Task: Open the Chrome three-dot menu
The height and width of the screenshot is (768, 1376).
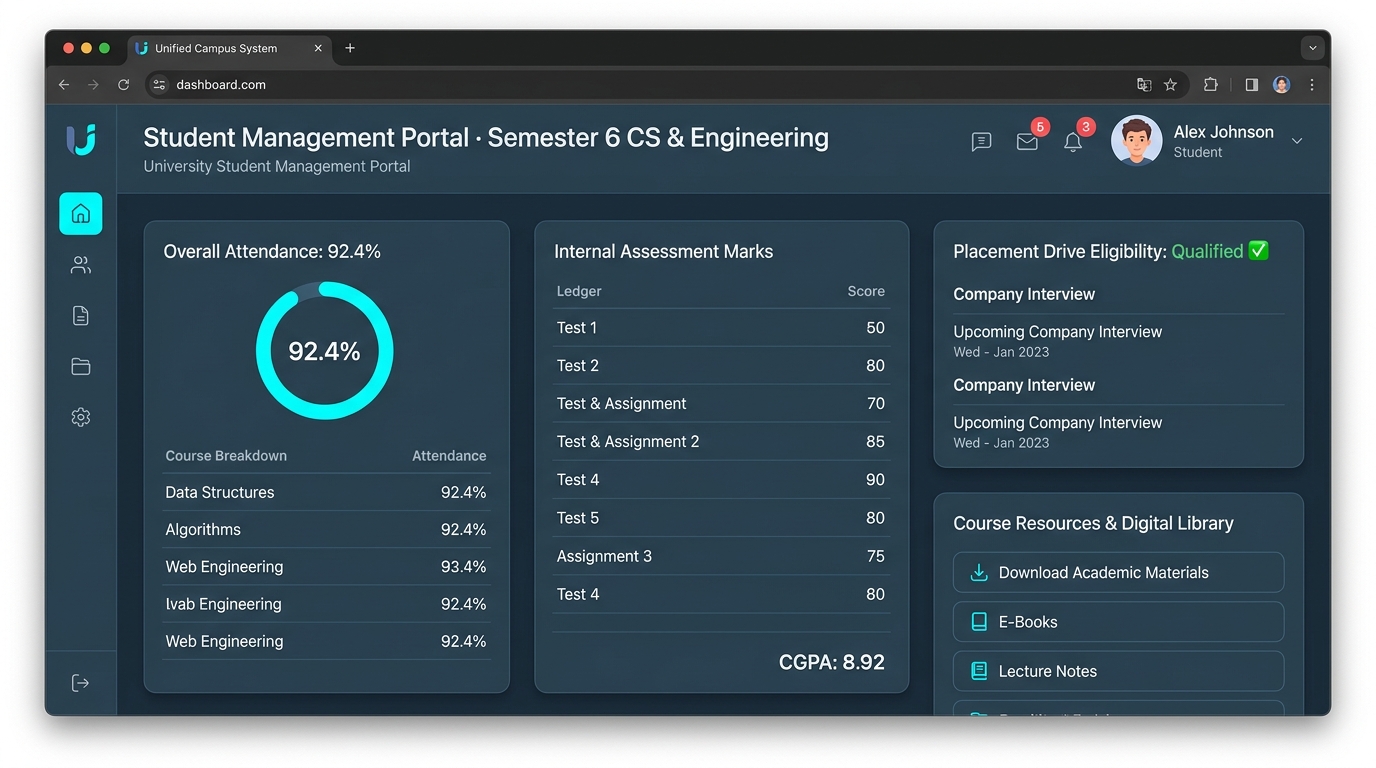Action: (x=1312, y=85)
